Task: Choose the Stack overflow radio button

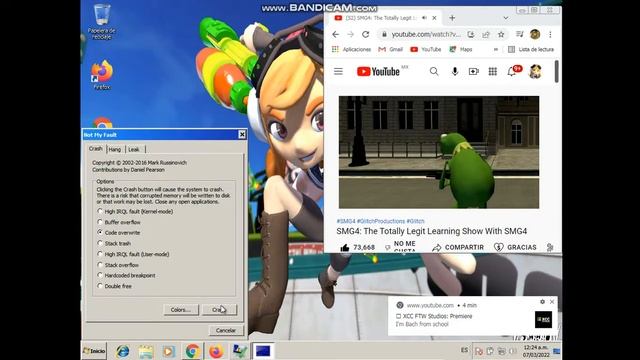Action: (x=118, y=265)
